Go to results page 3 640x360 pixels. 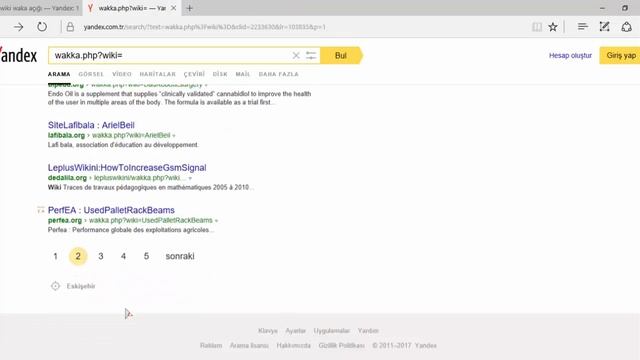(x=101, y=256)
